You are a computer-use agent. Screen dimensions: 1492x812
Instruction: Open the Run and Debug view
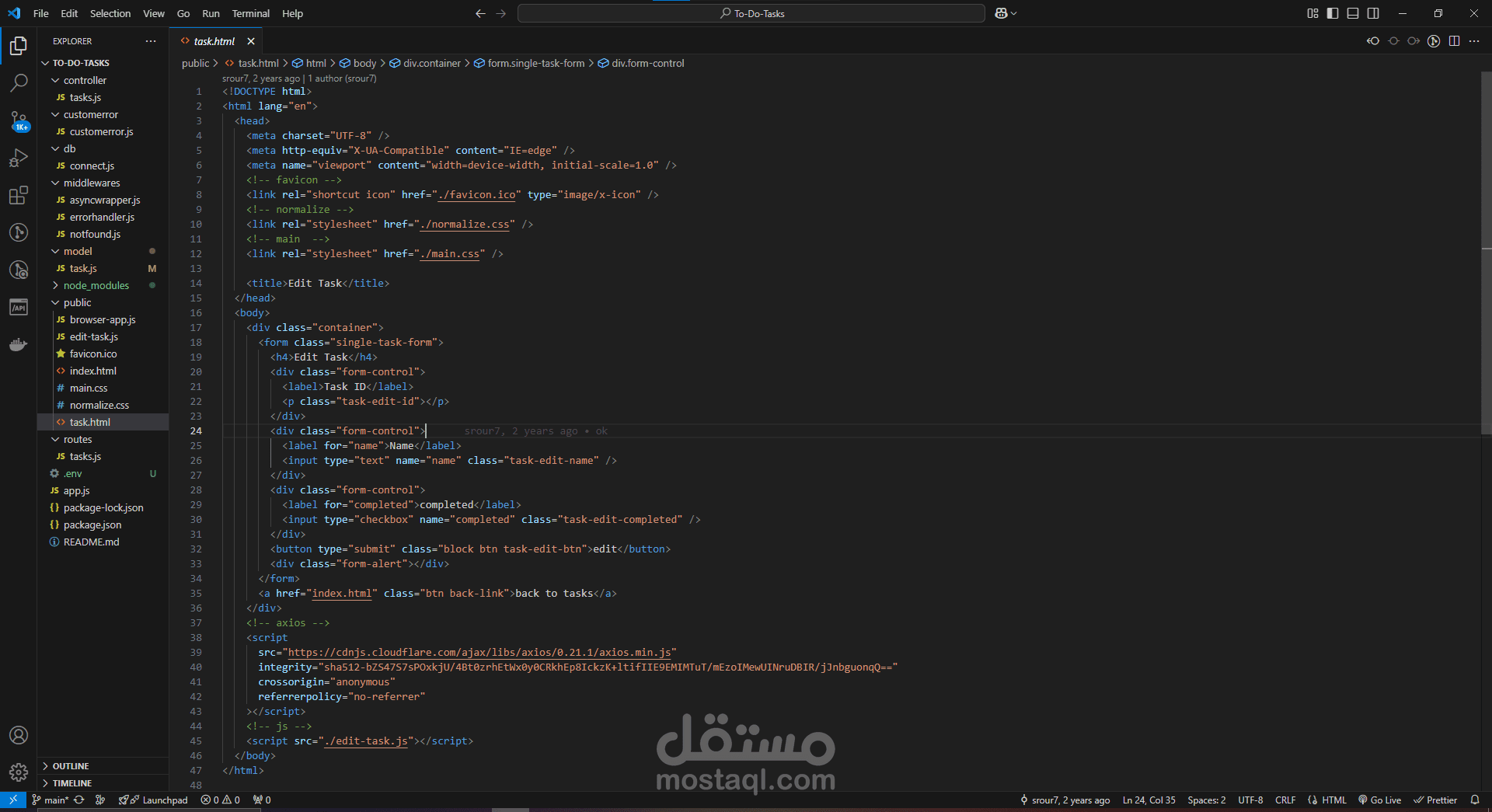(x=19, y=158)
